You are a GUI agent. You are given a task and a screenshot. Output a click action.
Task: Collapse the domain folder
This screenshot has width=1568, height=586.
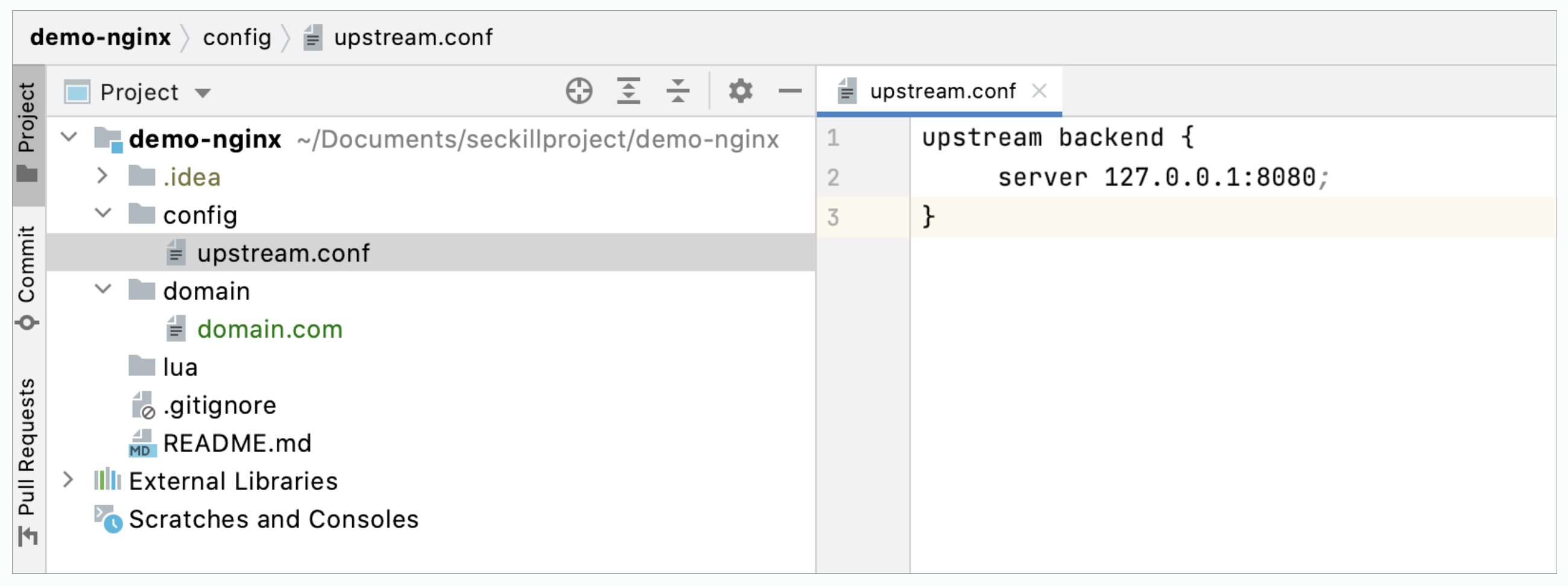(x=103, y=289)
